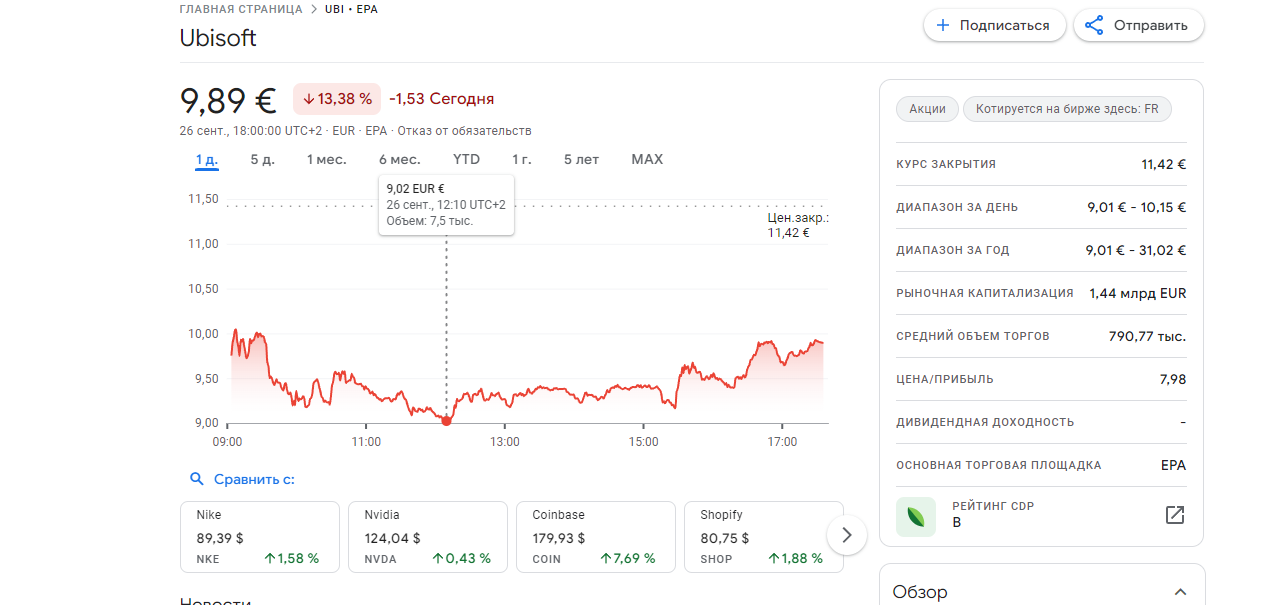This screenshot has width=1263, height=605.
Task: Go to ГЛАВНАЯ СТРАНИЦА breadcrumb
Action: [240, 9]
